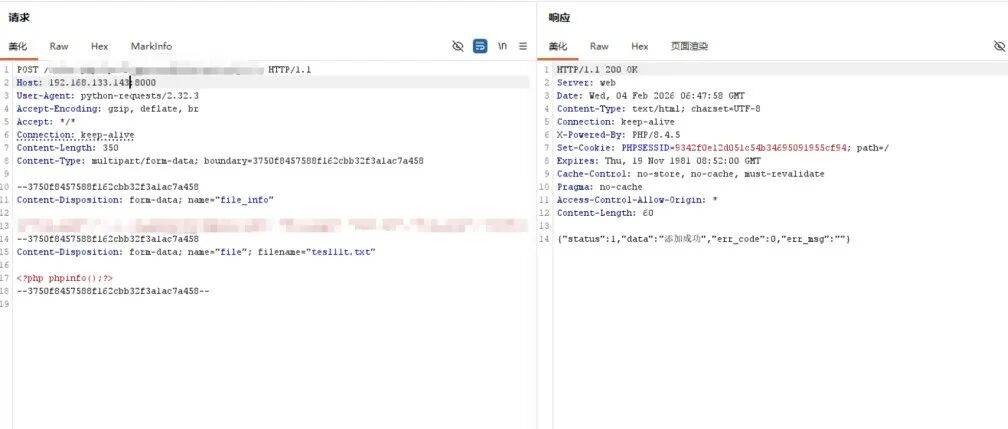Open the request panel hamburger menu
The image size is (1008, 429).
click(x=523, y=46)
